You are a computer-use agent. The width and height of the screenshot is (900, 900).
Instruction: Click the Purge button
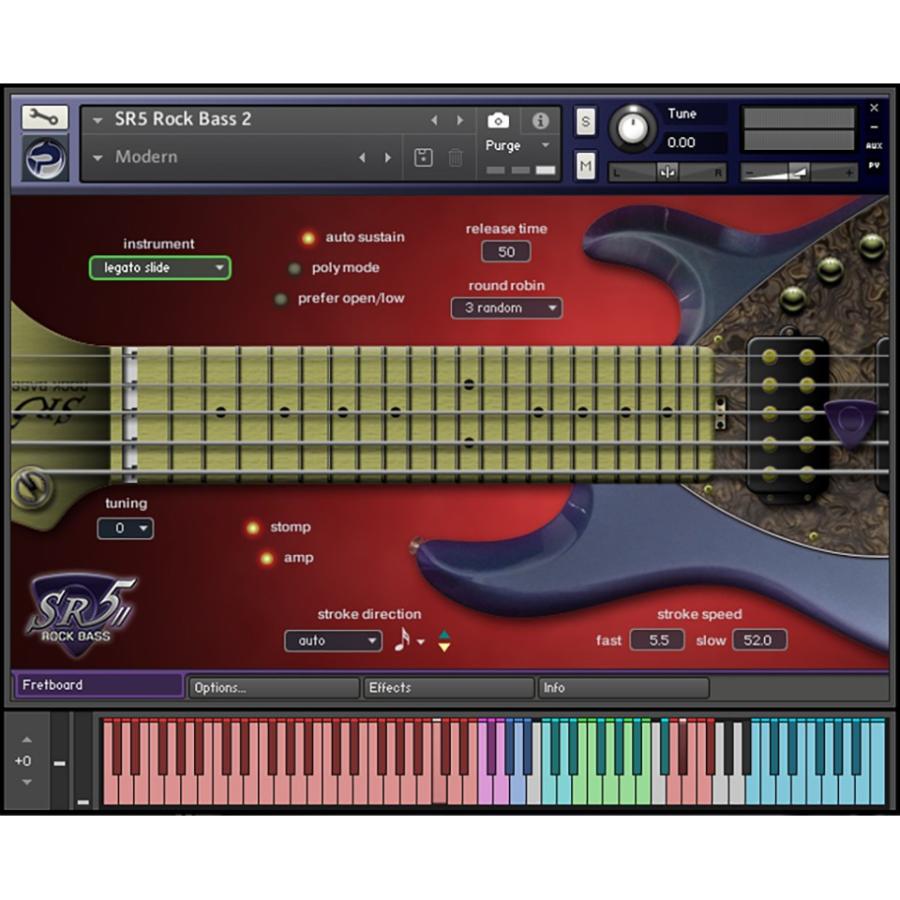(506, 146)
